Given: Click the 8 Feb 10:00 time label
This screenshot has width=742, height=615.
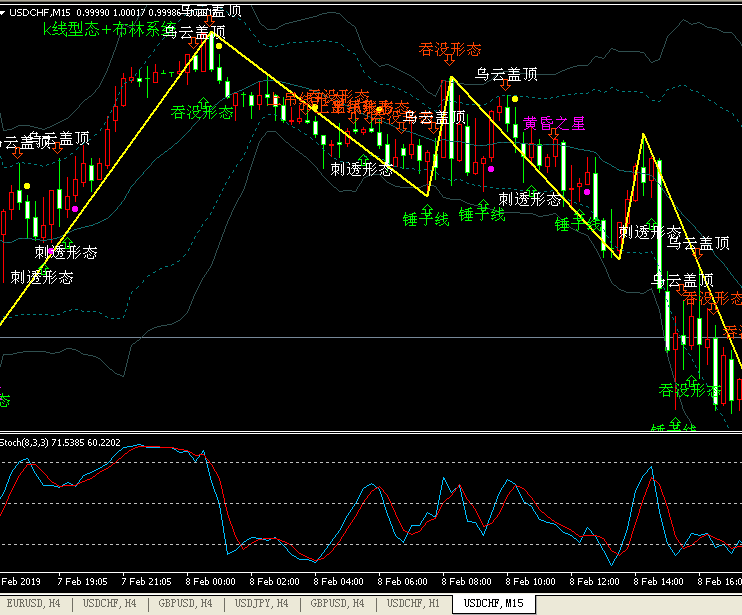Looking at the screenshot, I should [x=530, y=581].
